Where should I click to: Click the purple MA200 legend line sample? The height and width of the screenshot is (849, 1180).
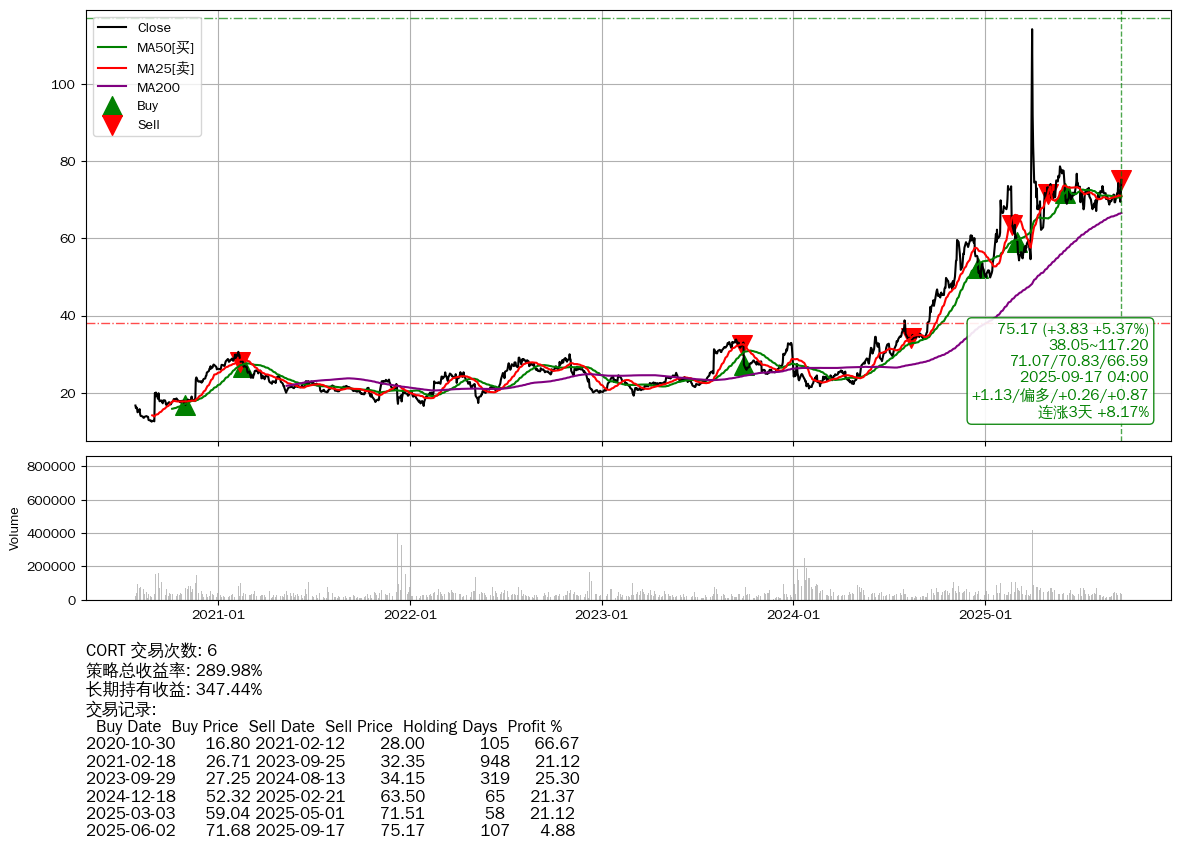click(113, 87)
